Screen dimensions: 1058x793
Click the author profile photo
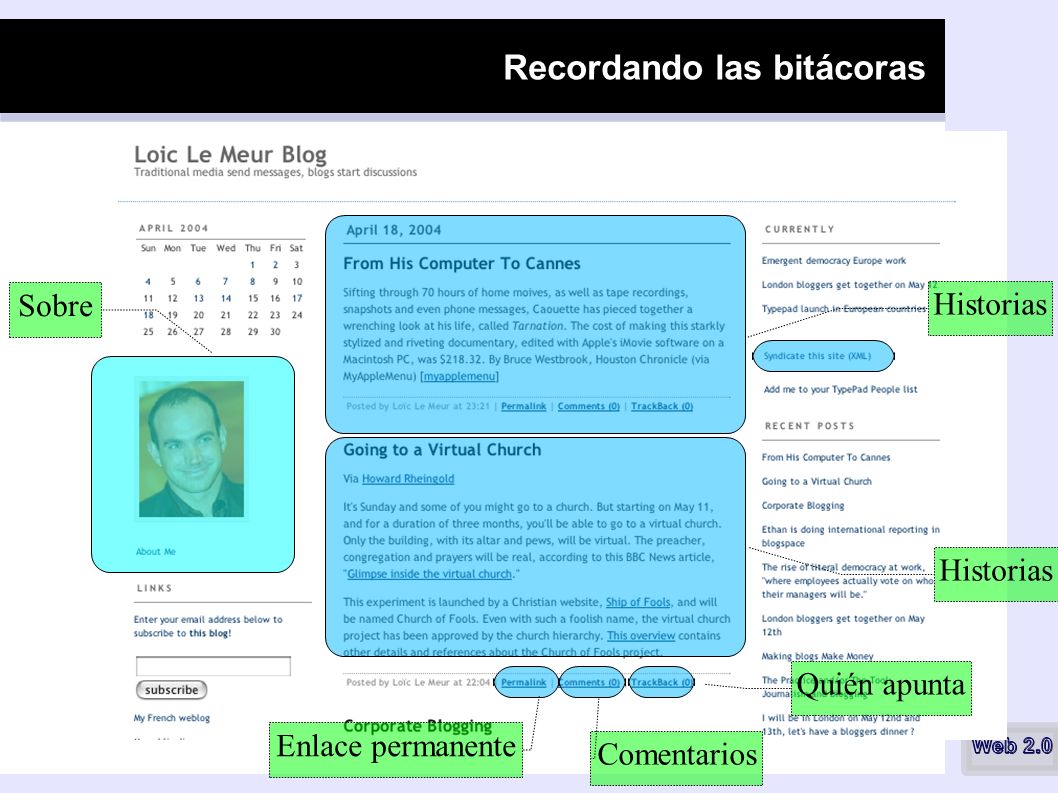(192, 449)
